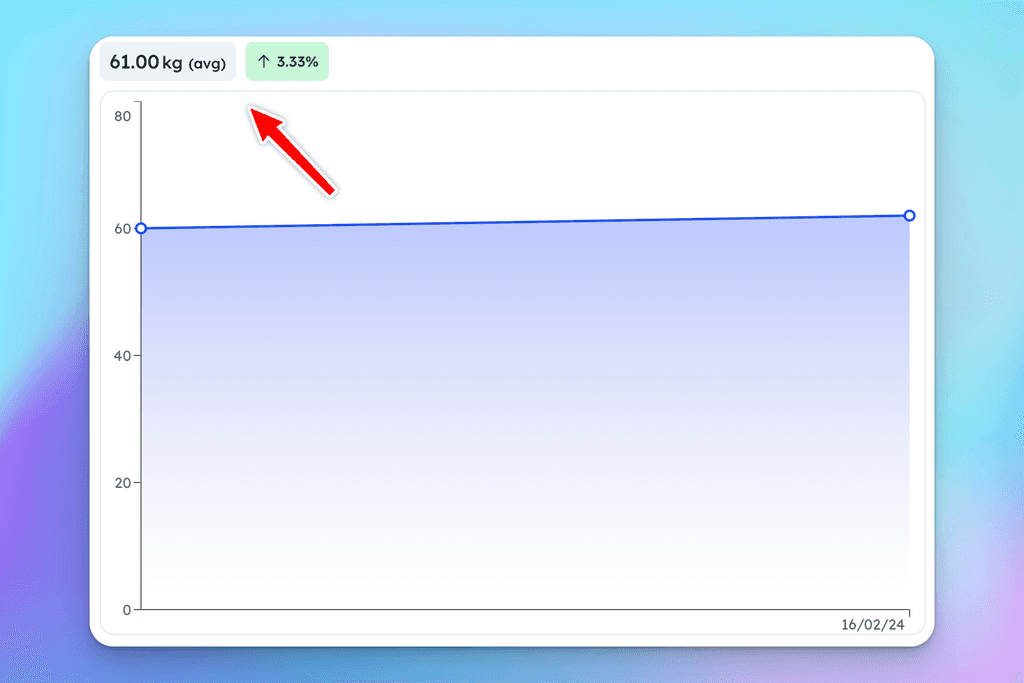The width and height of the screenshot is (1024, 683).
Task: Click the 3.33% increase badge
Action: pyautogui.click(x=287, y=62)
